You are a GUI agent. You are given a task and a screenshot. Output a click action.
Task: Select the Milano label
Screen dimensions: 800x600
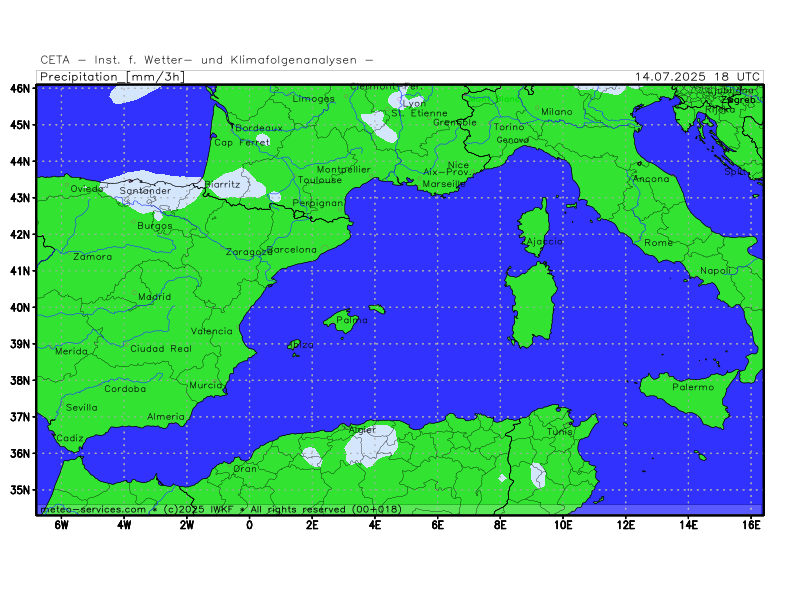[x=557, y=111]
